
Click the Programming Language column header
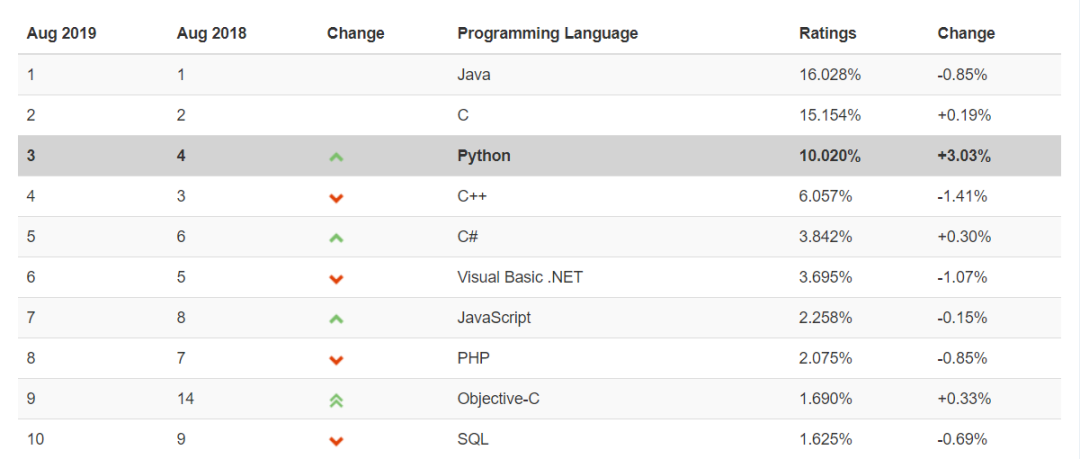point(547,33)
